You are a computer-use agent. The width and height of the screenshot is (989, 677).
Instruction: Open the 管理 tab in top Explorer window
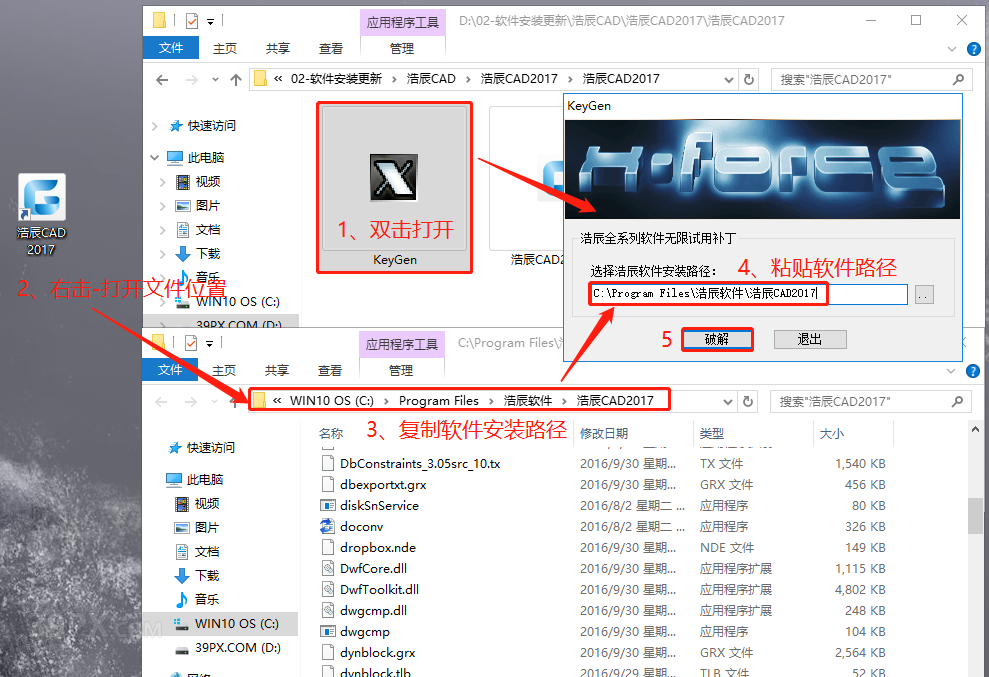(x=402, y=49)
